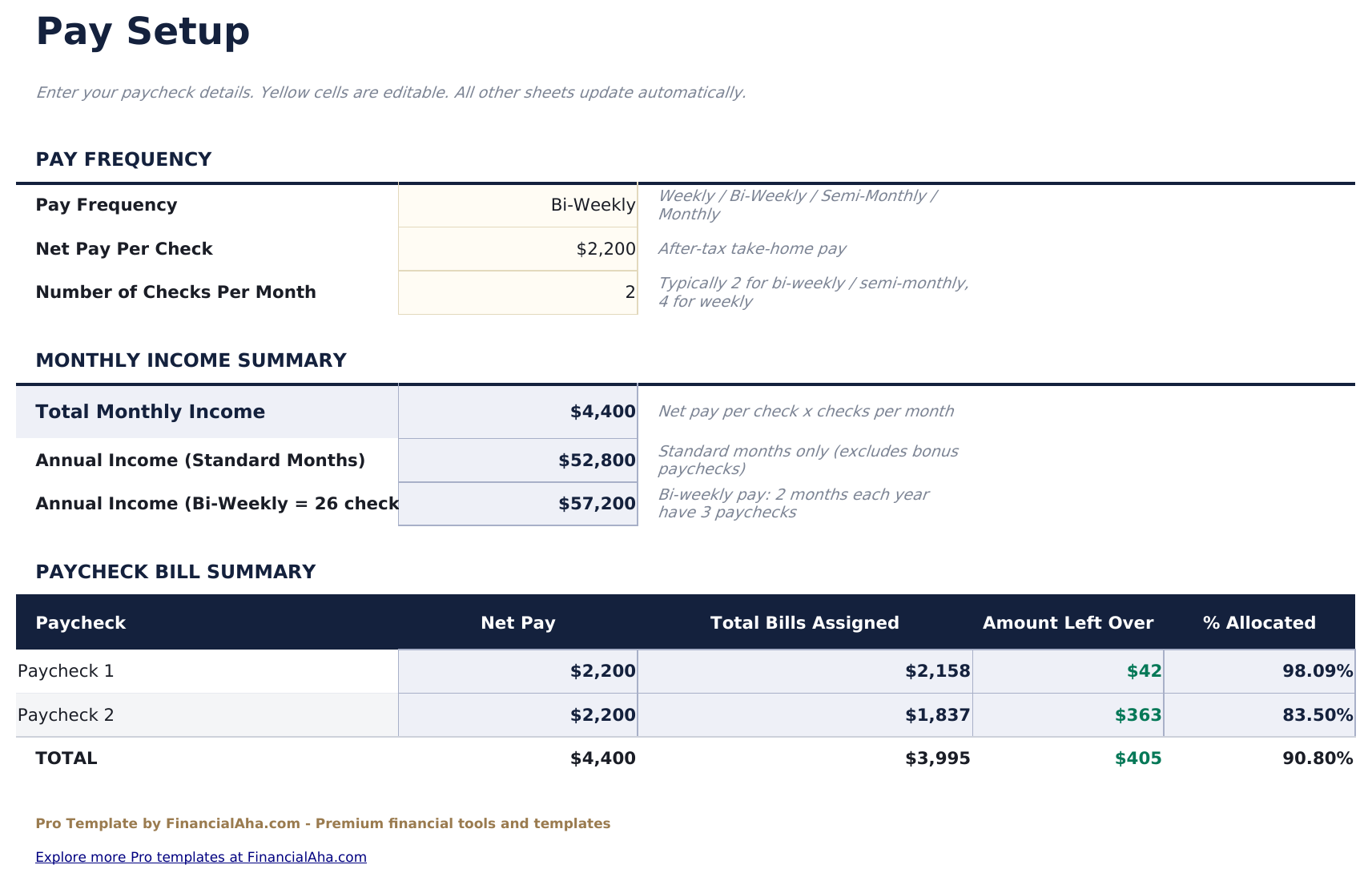Click the PAY FREQUENCY section heading

pos(123,159)
